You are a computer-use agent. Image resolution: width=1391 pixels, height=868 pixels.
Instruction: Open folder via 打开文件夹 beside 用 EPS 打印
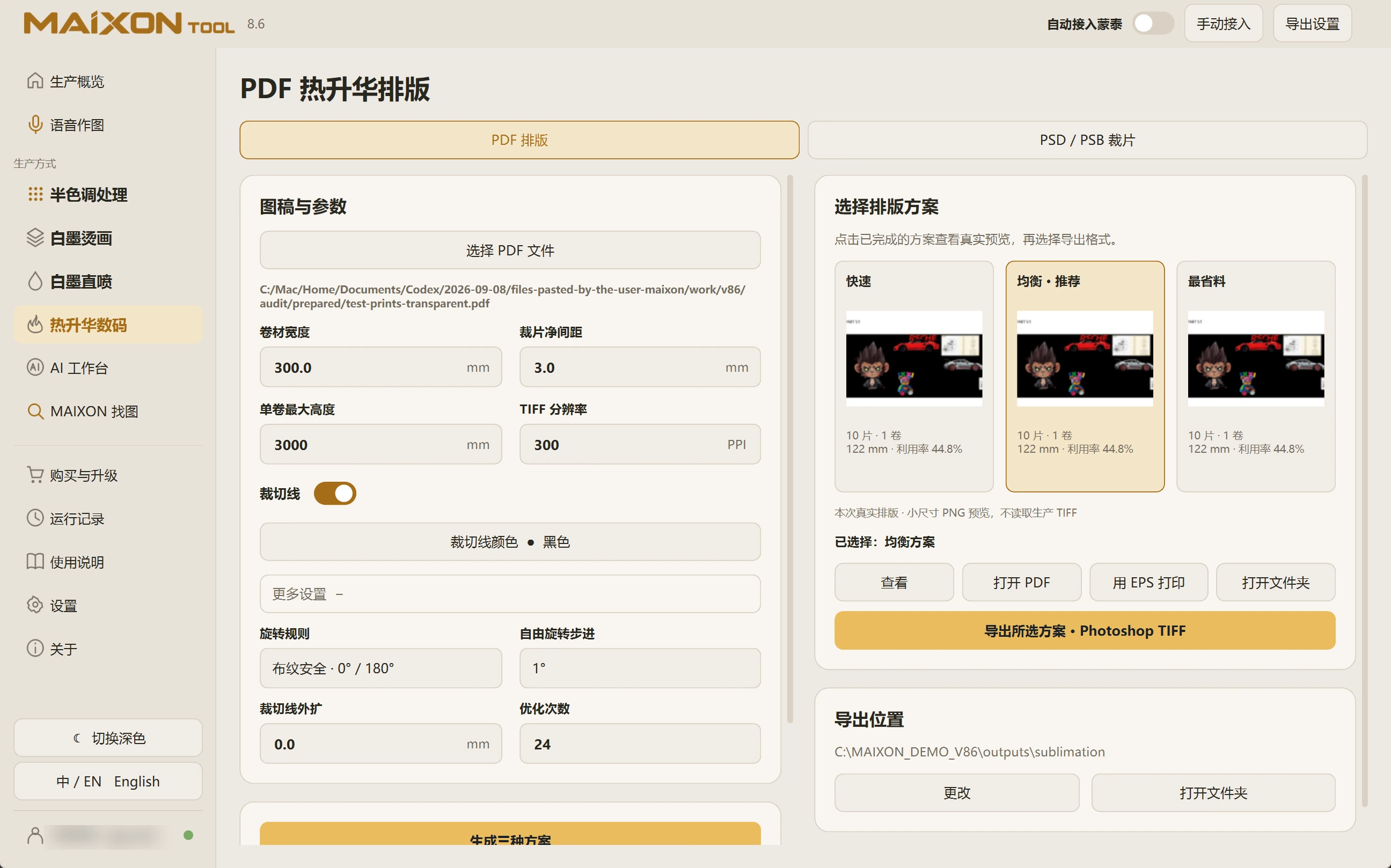tap(1276, 582)
